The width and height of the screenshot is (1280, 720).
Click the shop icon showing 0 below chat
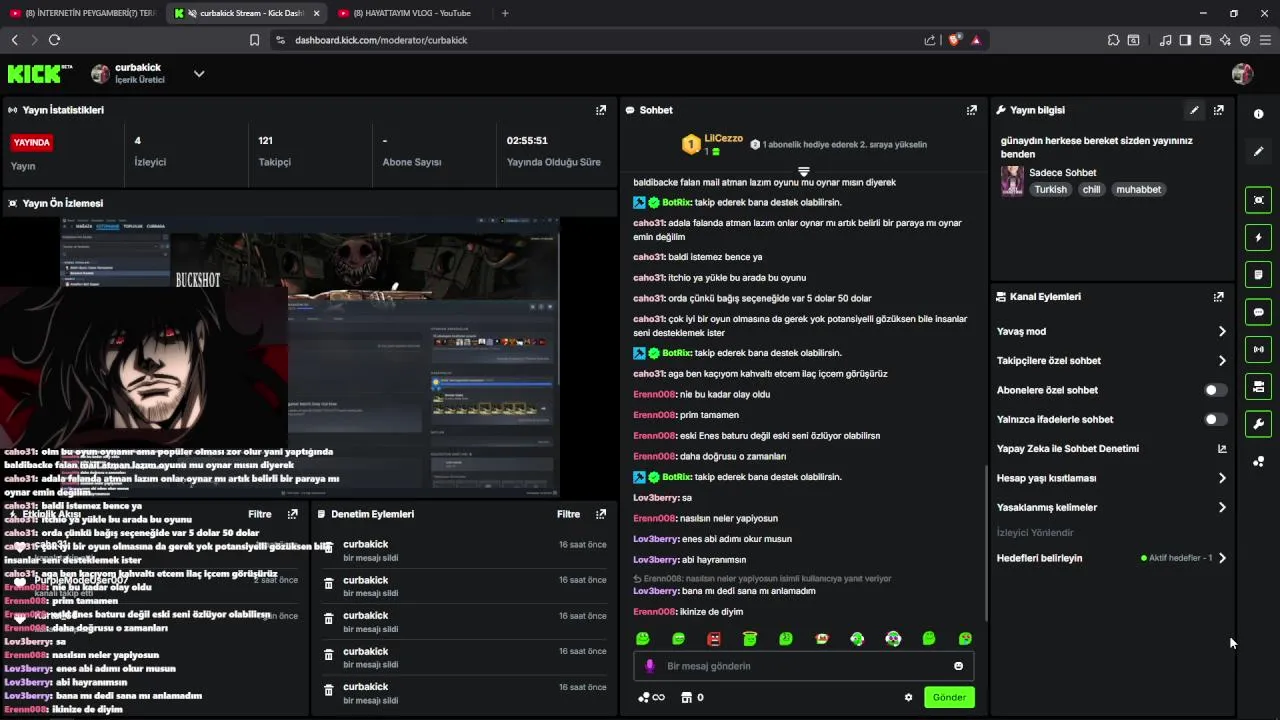point(692,697)
